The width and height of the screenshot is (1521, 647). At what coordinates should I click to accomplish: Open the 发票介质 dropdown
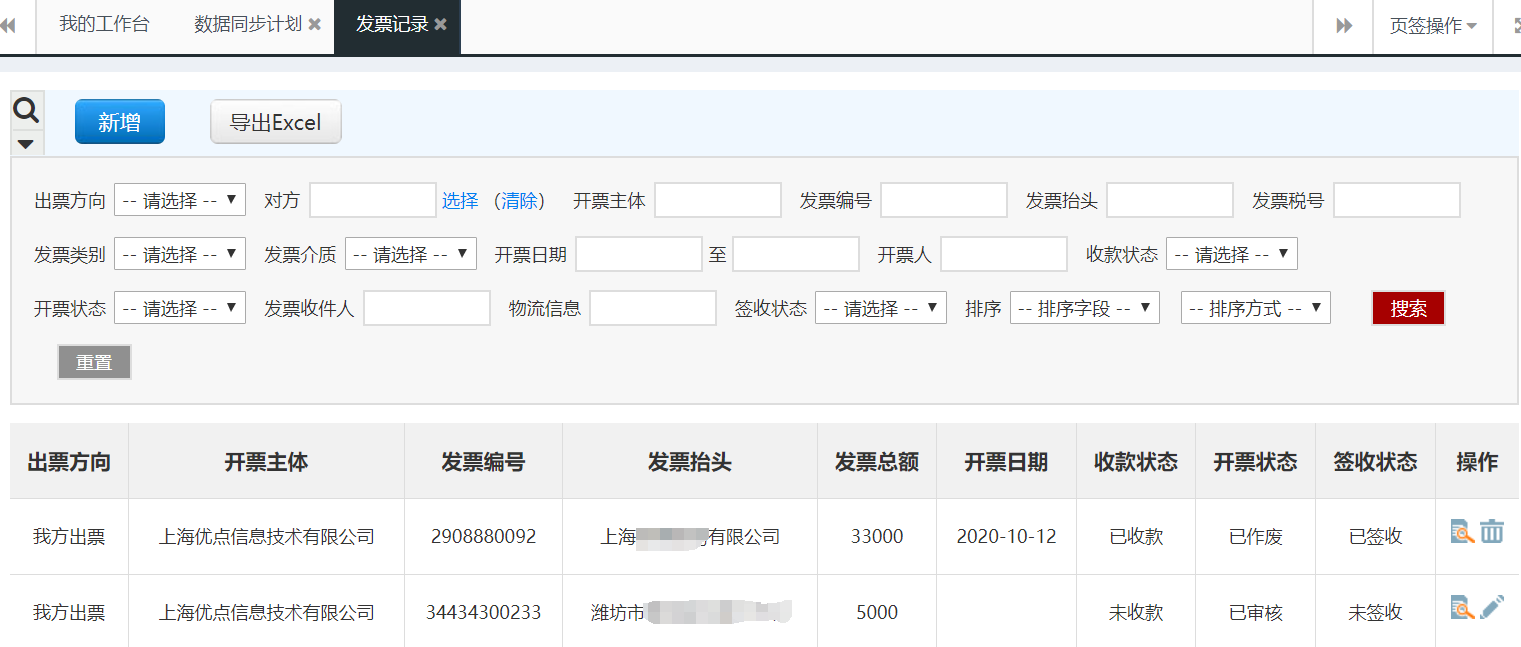411,254
